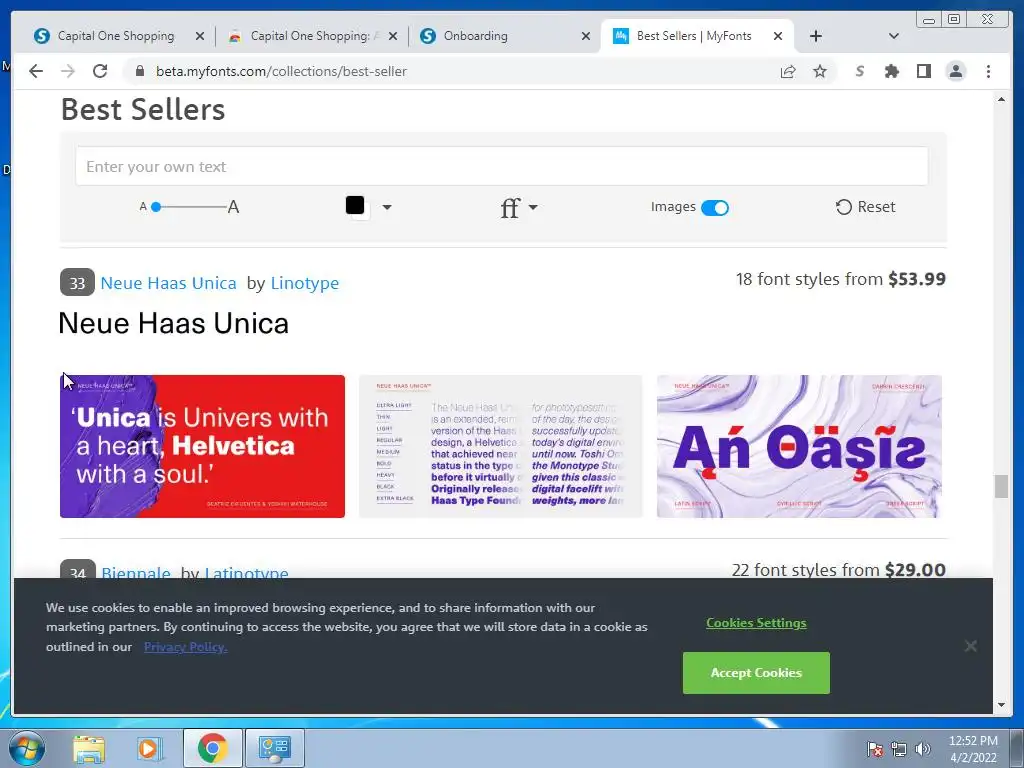Viewport: 1024px width, 768px height.
Task: Open the Neue Haas Unica font link
Action: click(168, 283)
